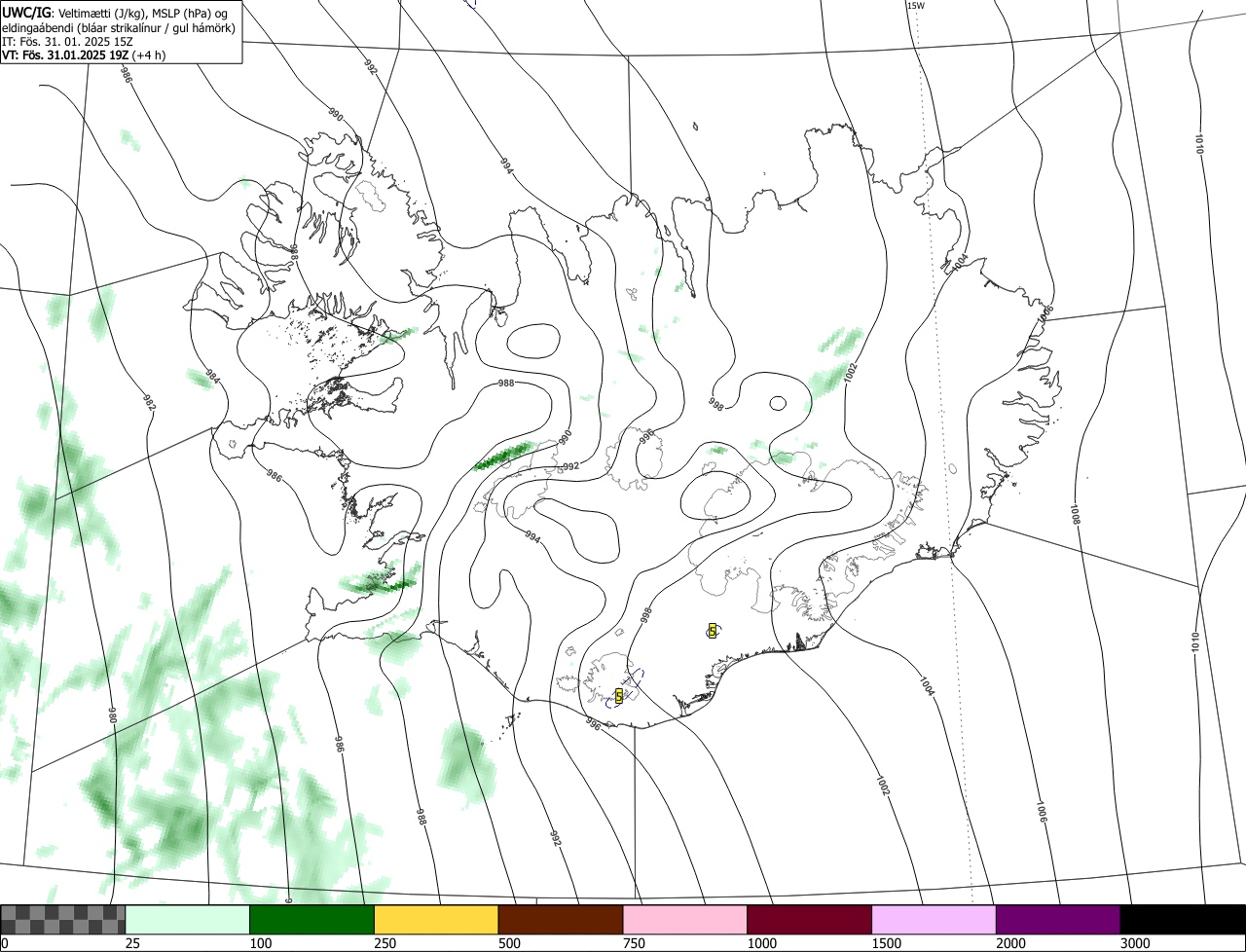Click the legend value 2000
This screenshot has height=952, width=1246.
[1011, 943]
